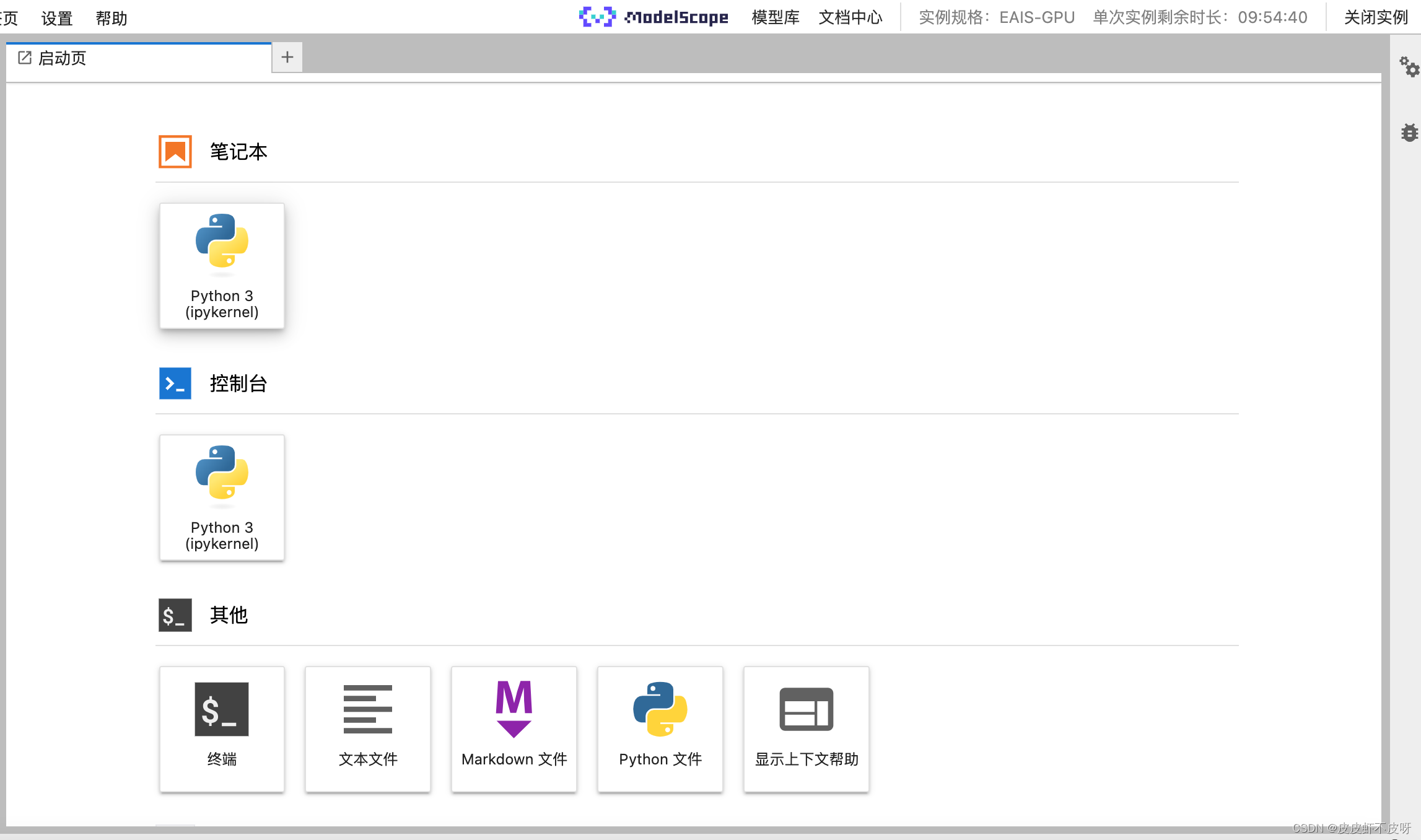Add a new launcher tab with plus
The image size is (1421, 840).
[287, 58]
